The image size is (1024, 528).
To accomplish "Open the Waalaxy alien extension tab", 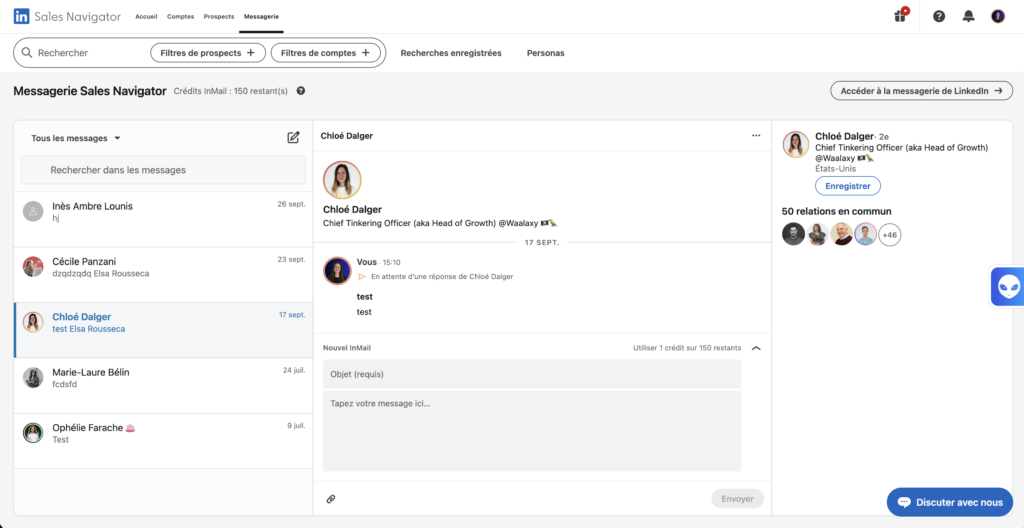I will click(x=1007, y=286).
